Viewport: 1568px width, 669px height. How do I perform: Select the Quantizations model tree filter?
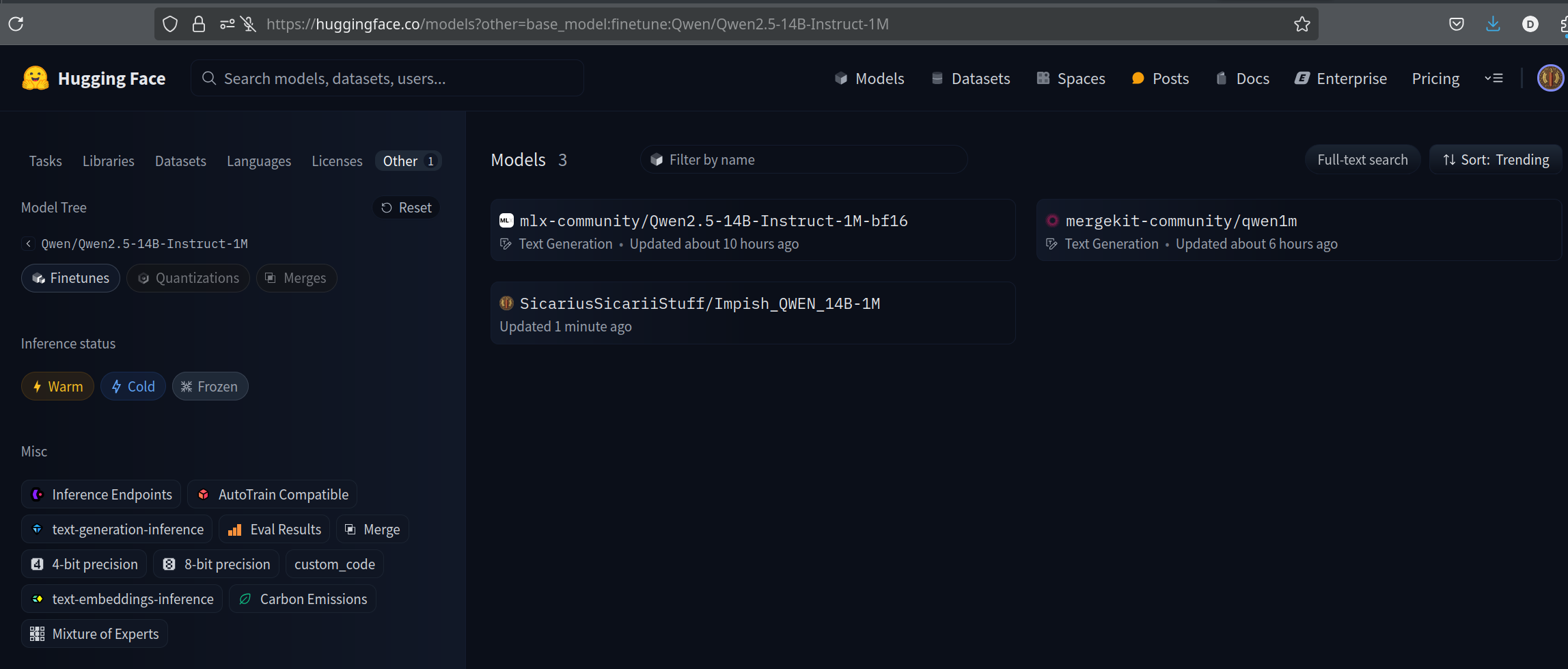[x=188, y=278]
